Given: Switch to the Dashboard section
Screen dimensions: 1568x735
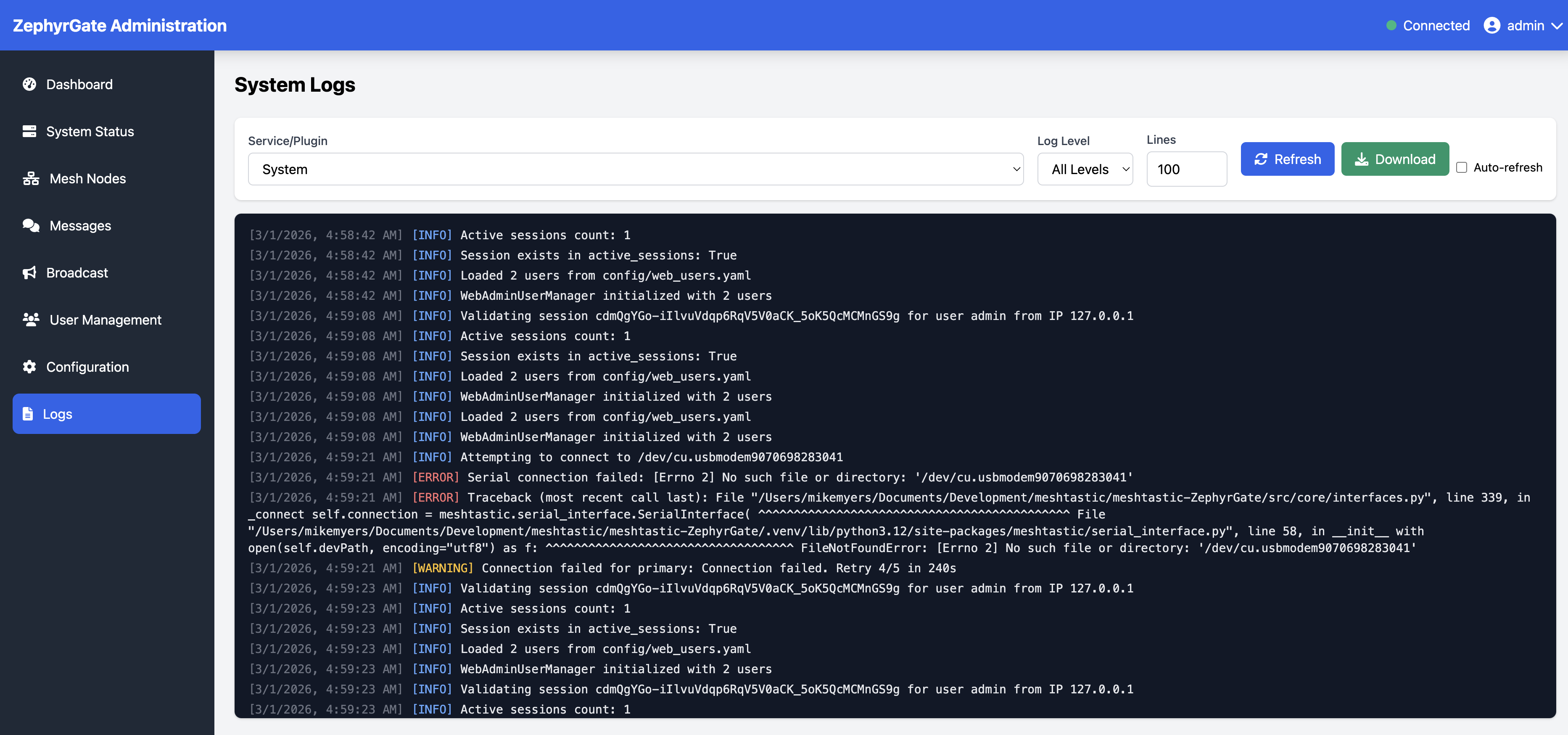Looking at the screenshot, I should pos(79,84).
